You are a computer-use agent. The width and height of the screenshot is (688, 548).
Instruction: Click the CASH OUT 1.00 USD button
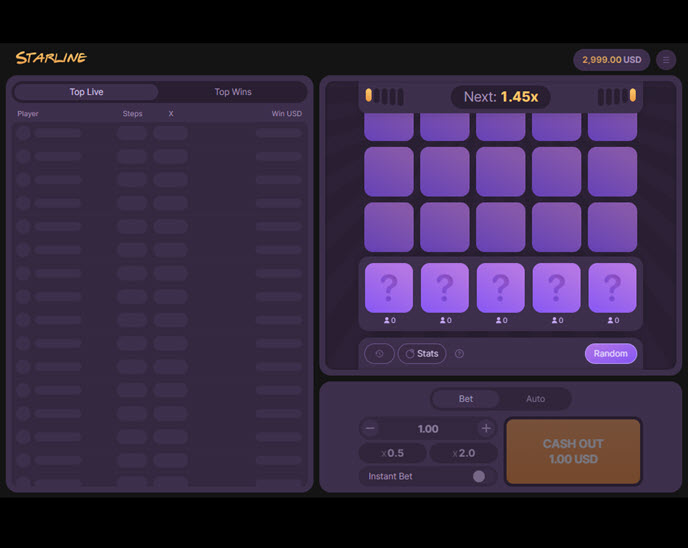(573, 451)
